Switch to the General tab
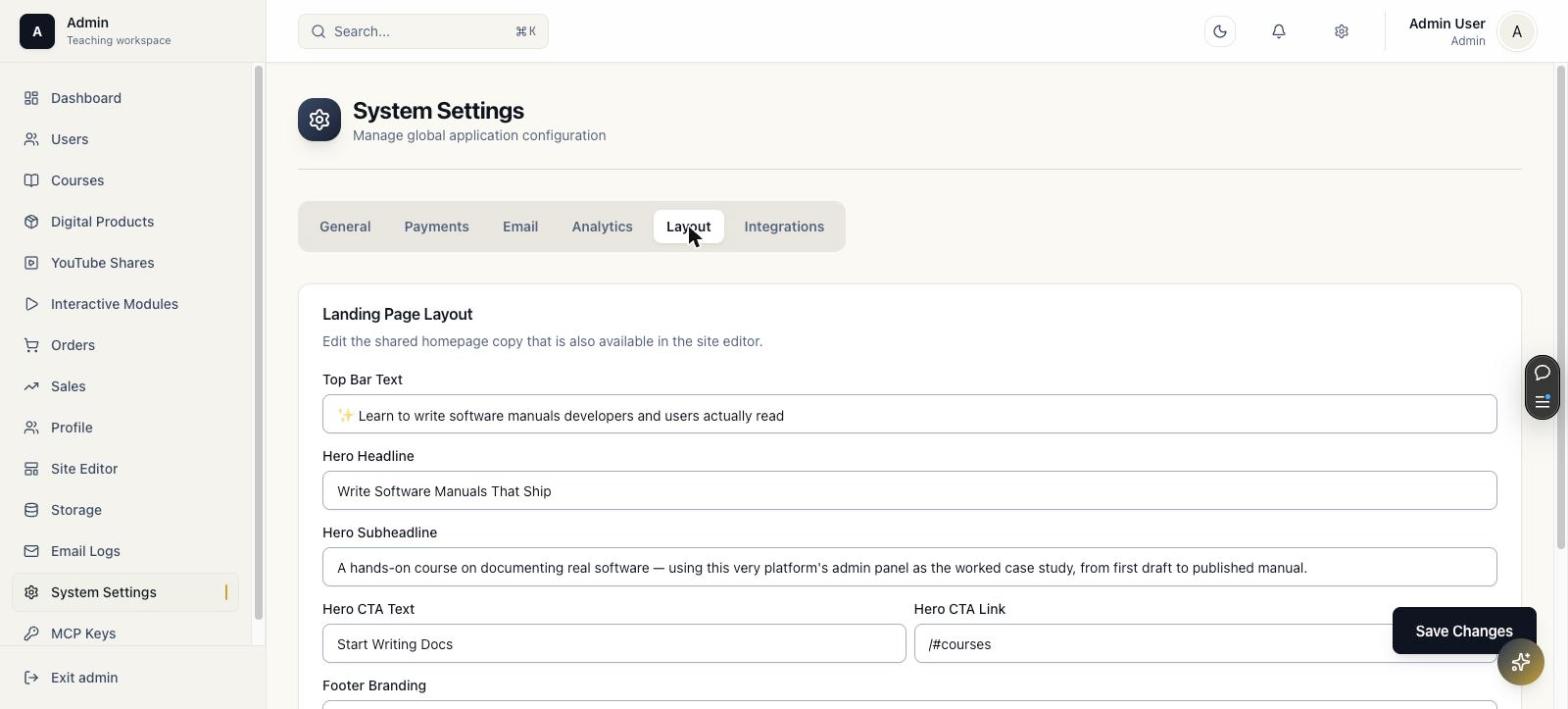 tap(345, 226)
